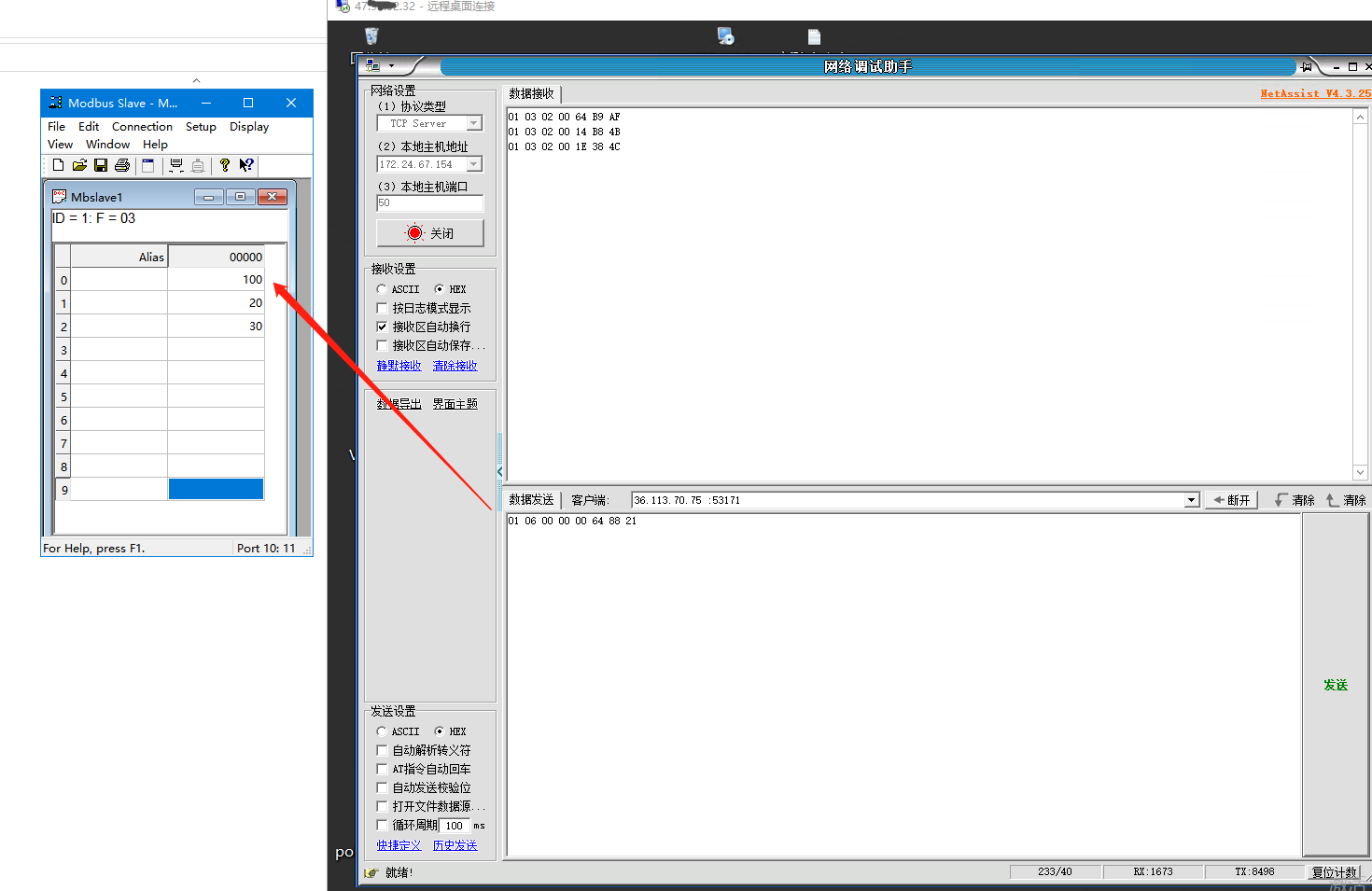The height and width of the screenshot is (891, 1372).
Task: Click the 发送 send button
Action: coord(1336,685)
